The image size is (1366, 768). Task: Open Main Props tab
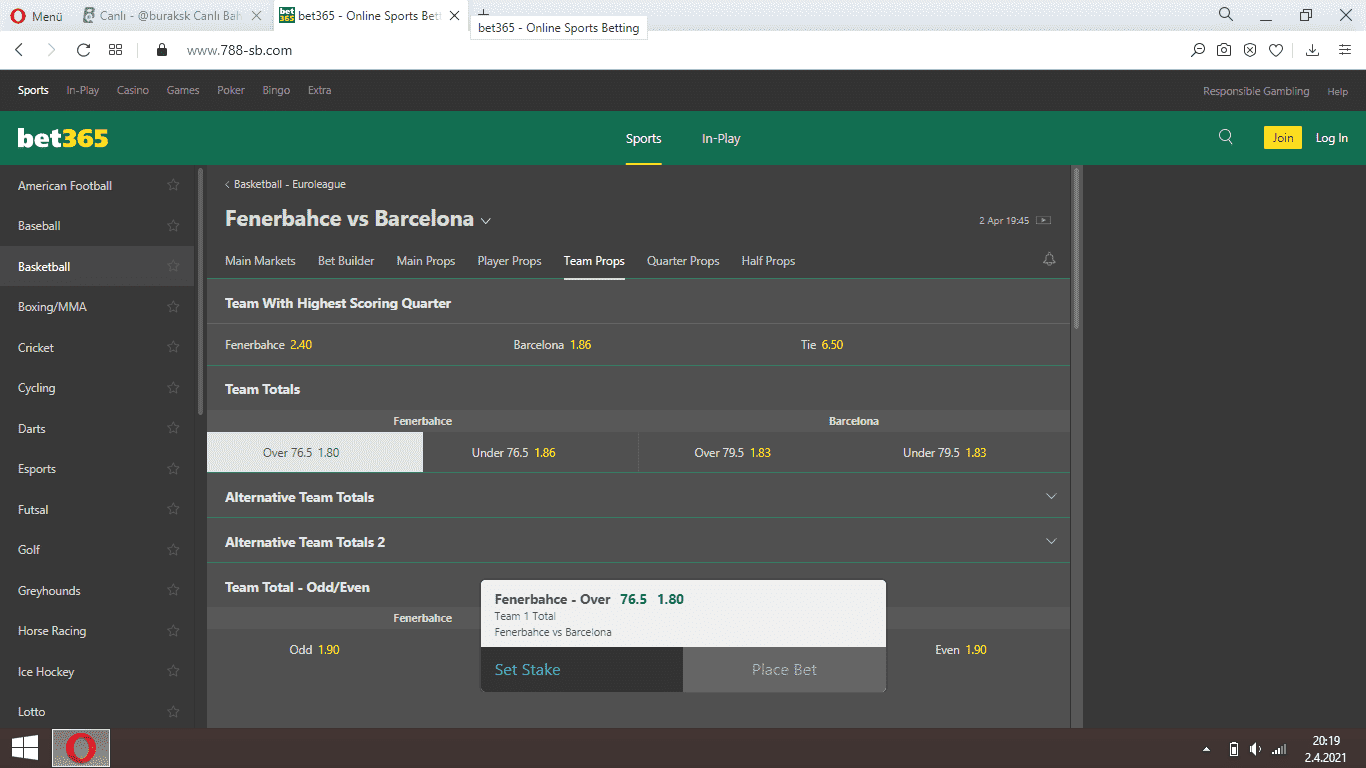(426, 261)
